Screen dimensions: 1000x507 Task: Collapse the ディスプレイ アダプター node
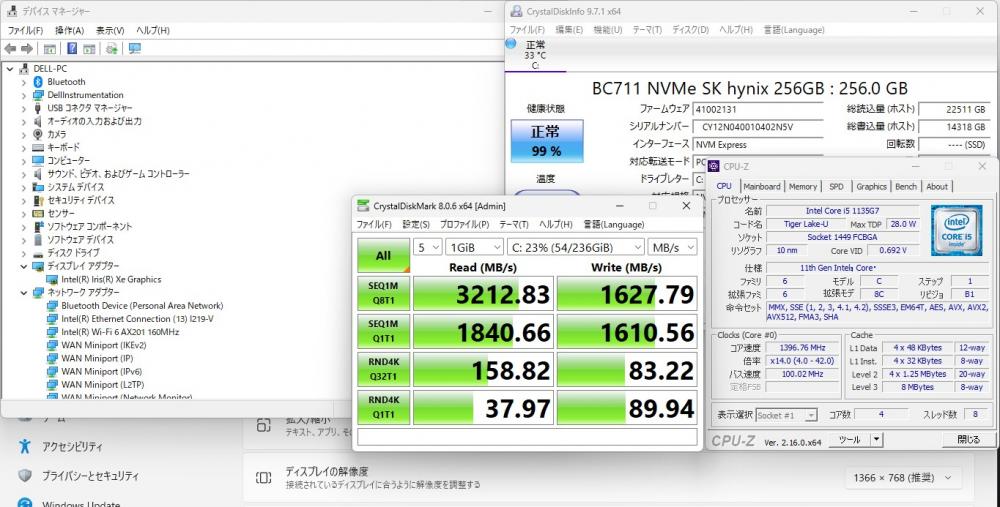(x=24, y=266)
